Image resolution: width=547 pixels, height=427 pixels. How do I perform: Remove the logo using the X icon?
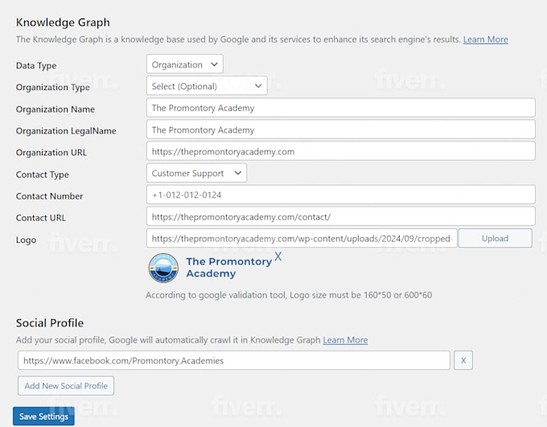tap(278, 256)
